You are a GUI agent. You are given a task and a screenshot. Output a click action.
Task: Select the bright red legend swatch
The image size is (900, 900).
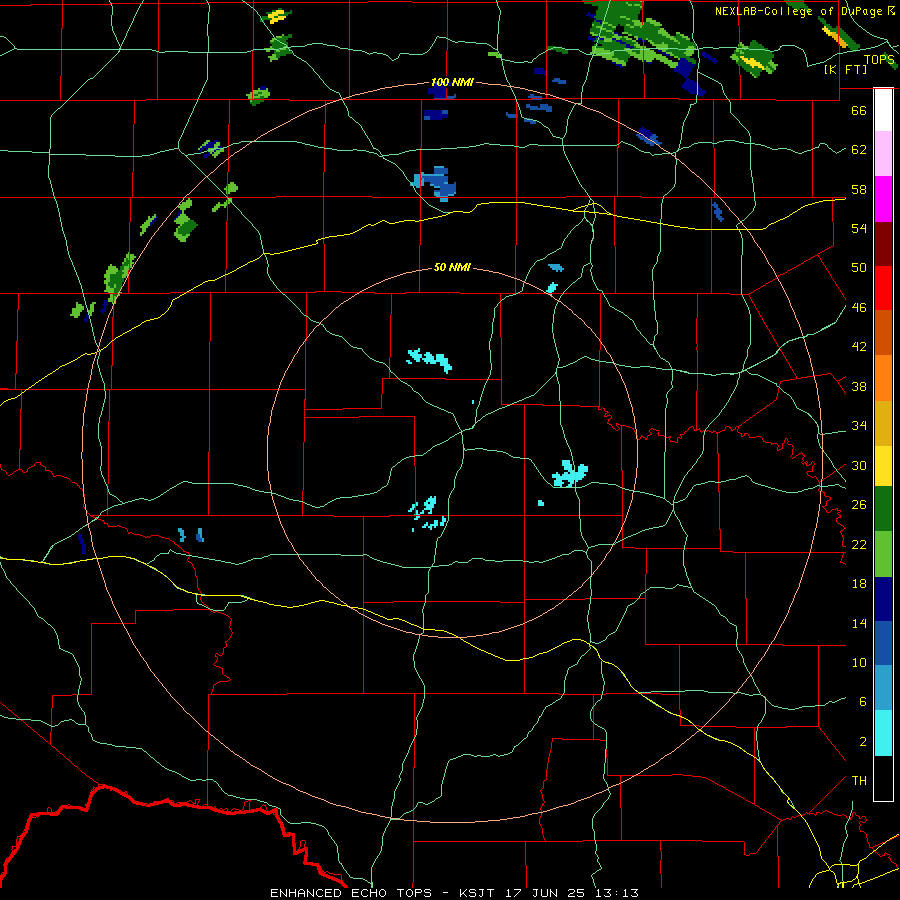pyautogui.click(x=883, y=288)
